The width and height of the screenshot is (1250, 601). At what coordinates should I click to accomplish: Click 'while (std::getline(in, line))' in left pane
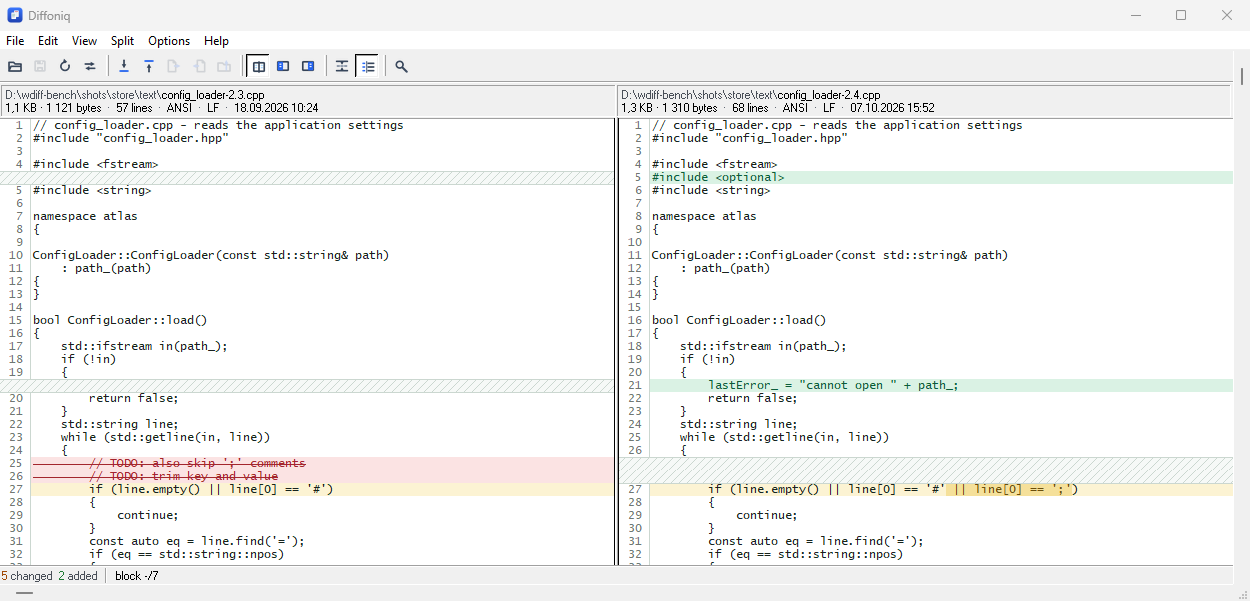pos(165,437)
